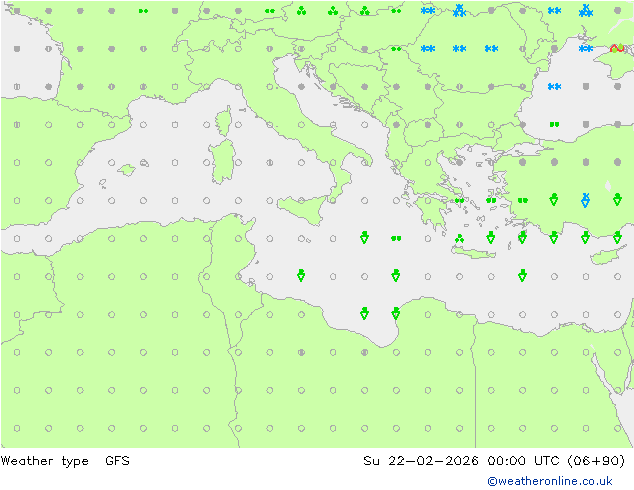The width and height of the screenshot is (634, 490).
Task: Click the green double-dot symbol over the Black Sea
Action: point(554,125)
